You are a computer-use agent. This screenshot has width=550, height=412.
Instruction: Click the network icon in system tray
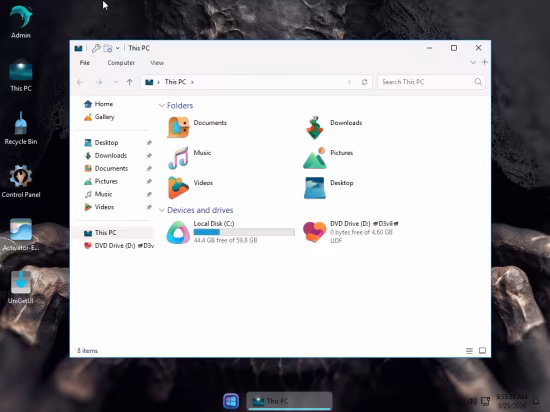485,401
